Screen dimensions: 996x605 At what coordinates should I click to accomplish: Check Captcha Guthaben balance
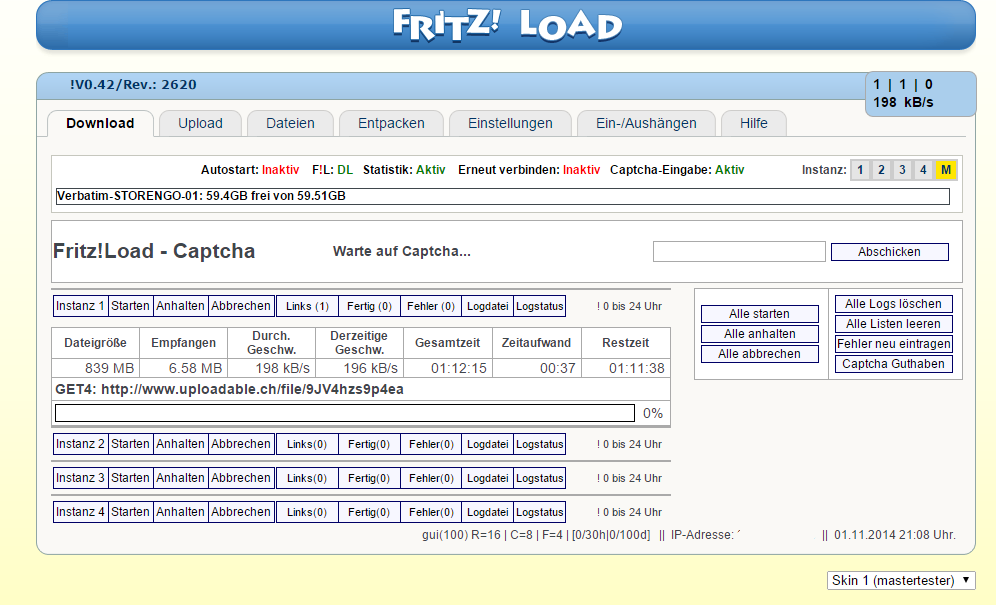point(893,364)
